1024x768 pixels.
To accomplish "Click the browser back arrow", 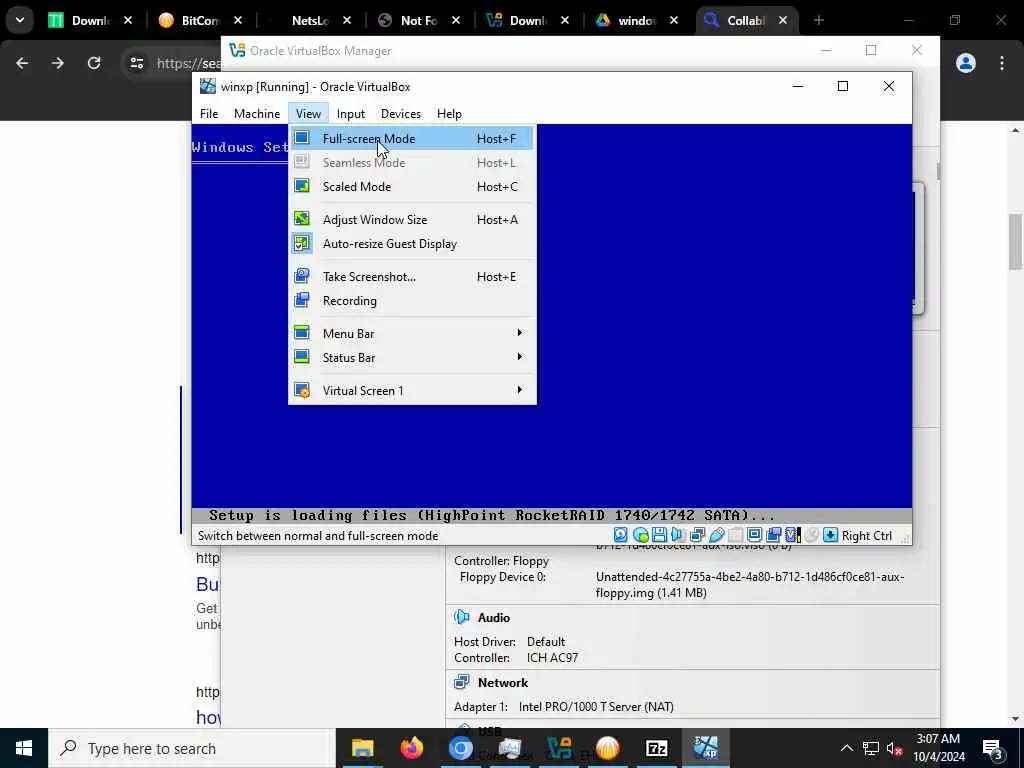I will pos(22,63).
